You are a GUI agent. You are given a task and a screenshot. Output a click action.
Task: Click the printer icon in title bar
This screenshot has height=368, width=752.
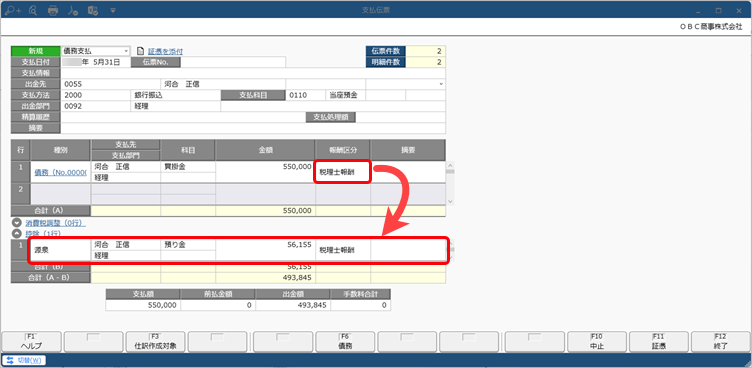[53, 10]
